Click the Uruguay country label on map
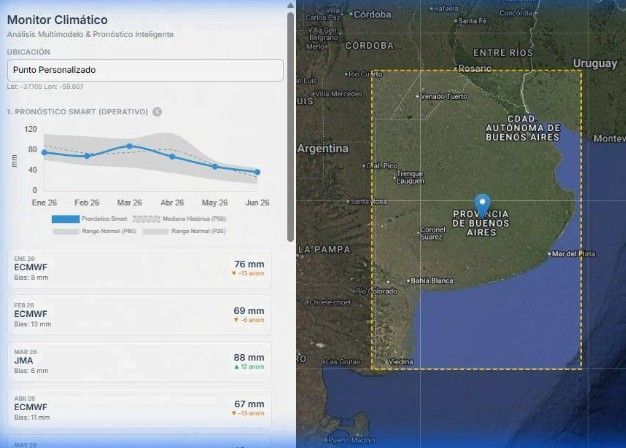Screen dimensions: 626x448 point(595,63)
